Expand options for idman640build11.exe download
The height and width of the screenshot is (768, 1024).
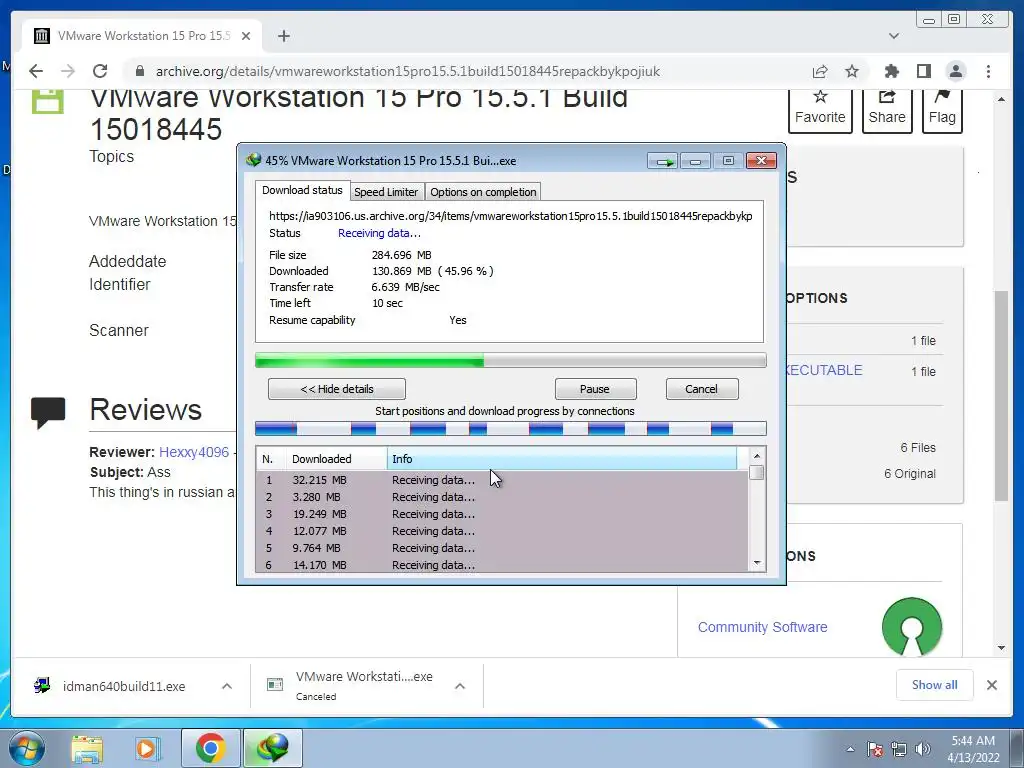227,686
